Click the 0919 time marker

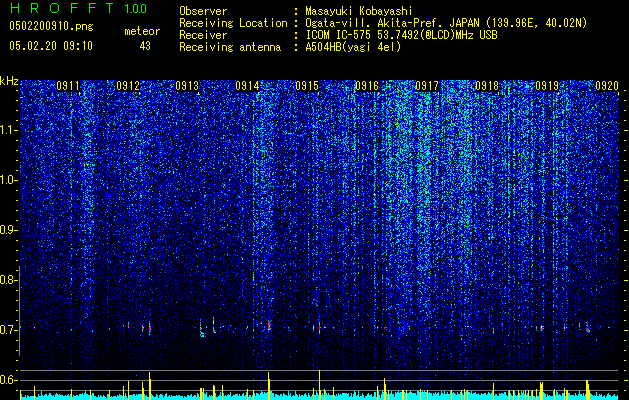click(547, 86)
